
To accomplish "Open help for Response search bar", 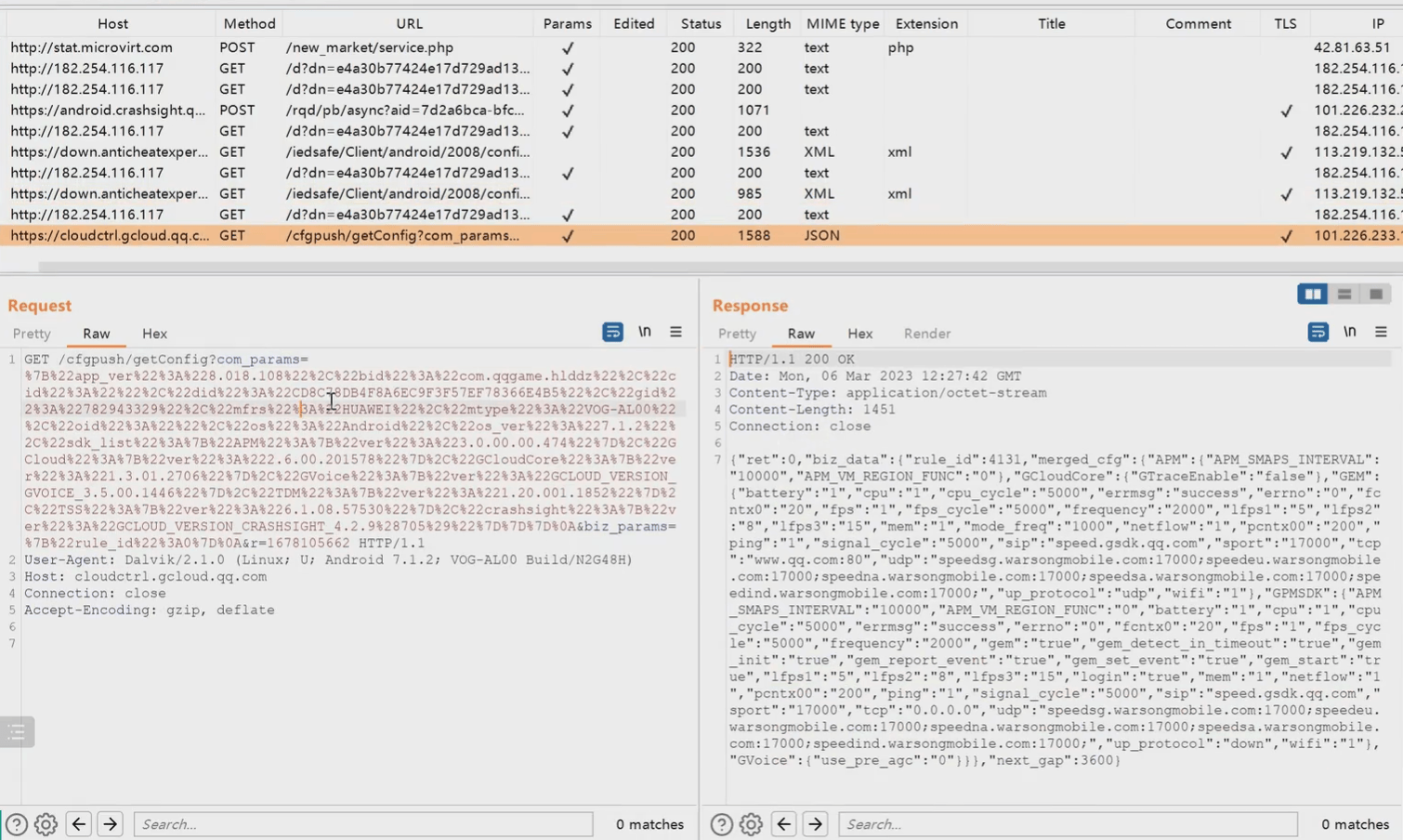I will (722, 824).
